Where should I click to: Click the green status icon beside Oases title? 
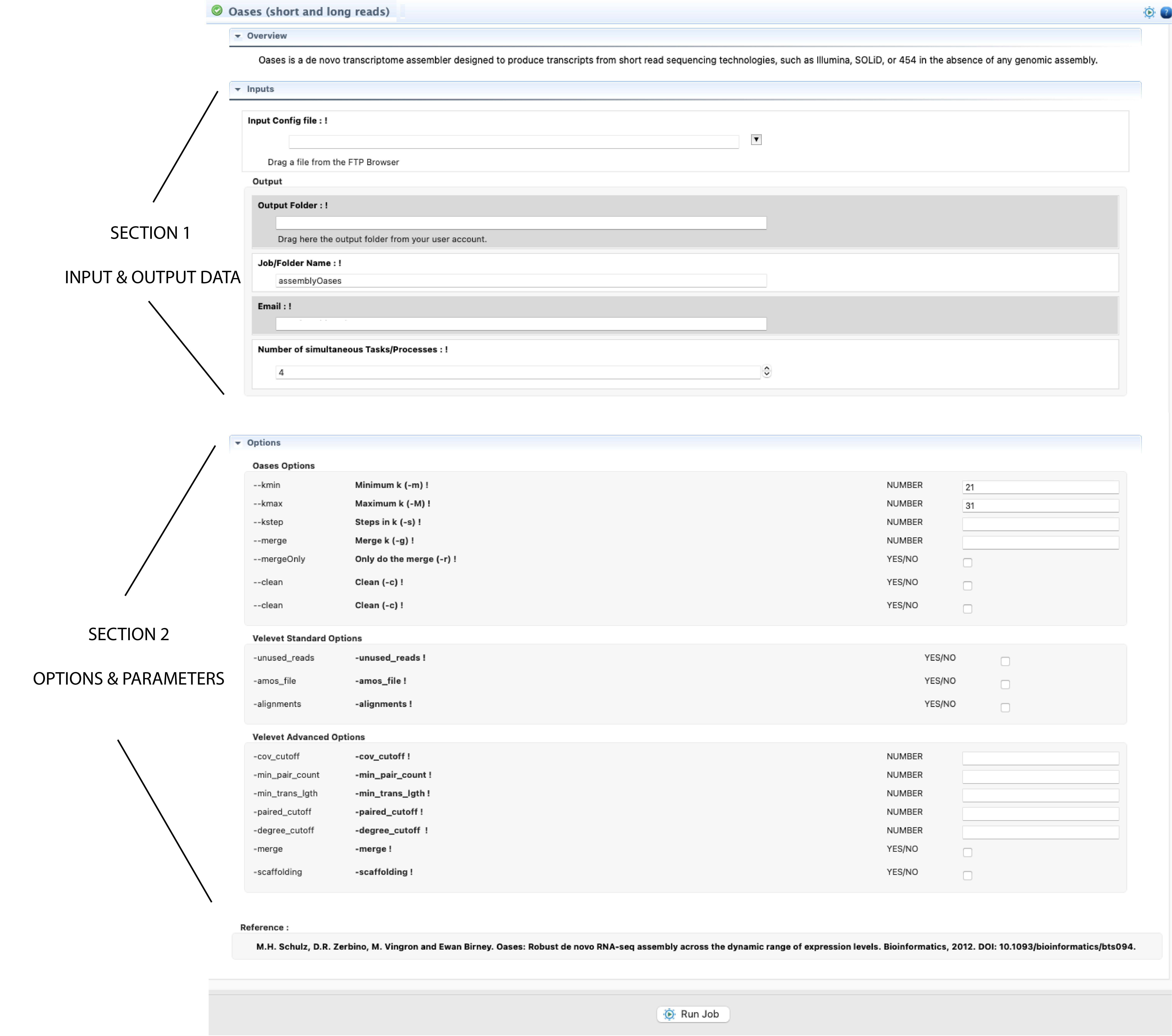click(x=217, y=10)
